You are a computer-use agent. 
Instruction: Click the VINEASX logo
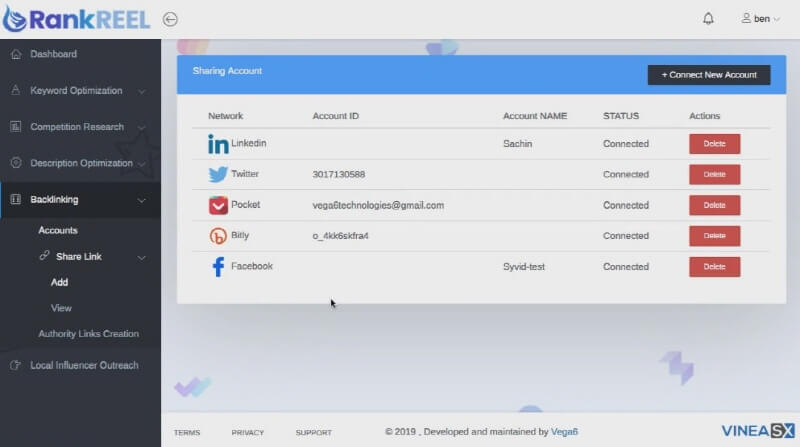[x=758, y=431]
